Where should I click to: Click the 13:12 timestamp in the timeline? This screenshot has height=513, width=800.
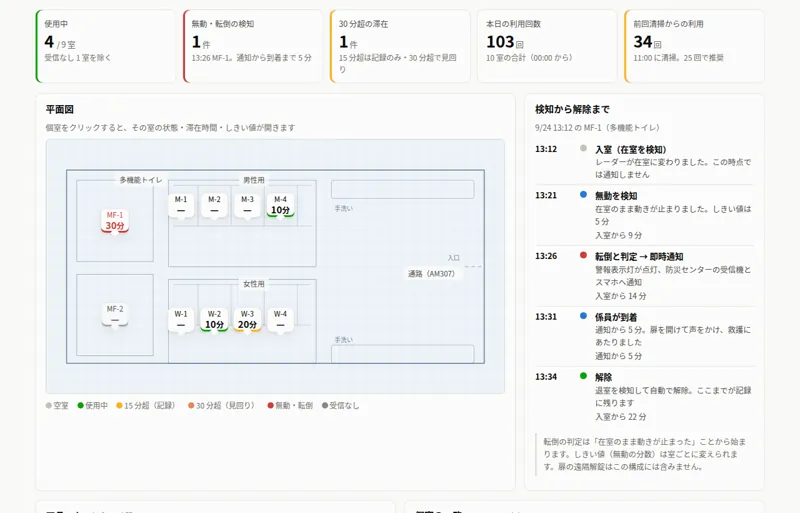[x=546, y=150]
